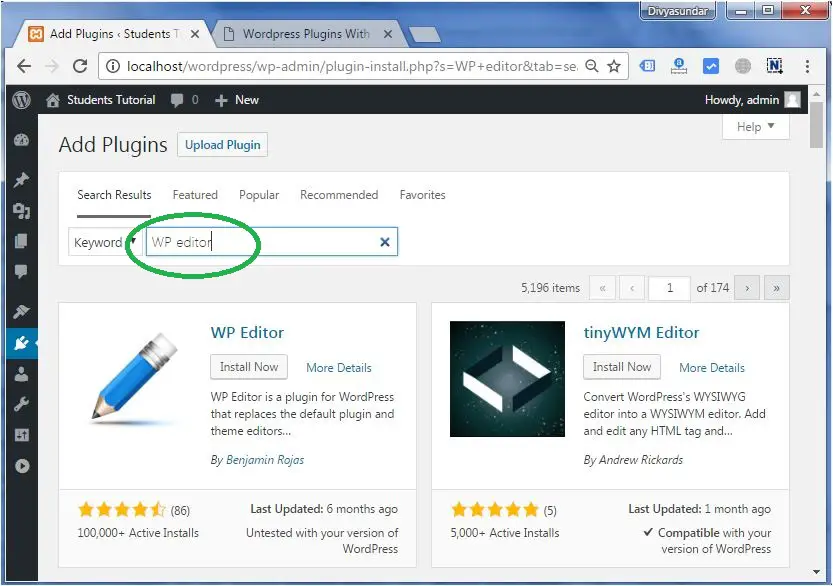Viewport: 833px width, 586px height.
Task: Click the WordPress logo in admin bar
Action: 21,100
